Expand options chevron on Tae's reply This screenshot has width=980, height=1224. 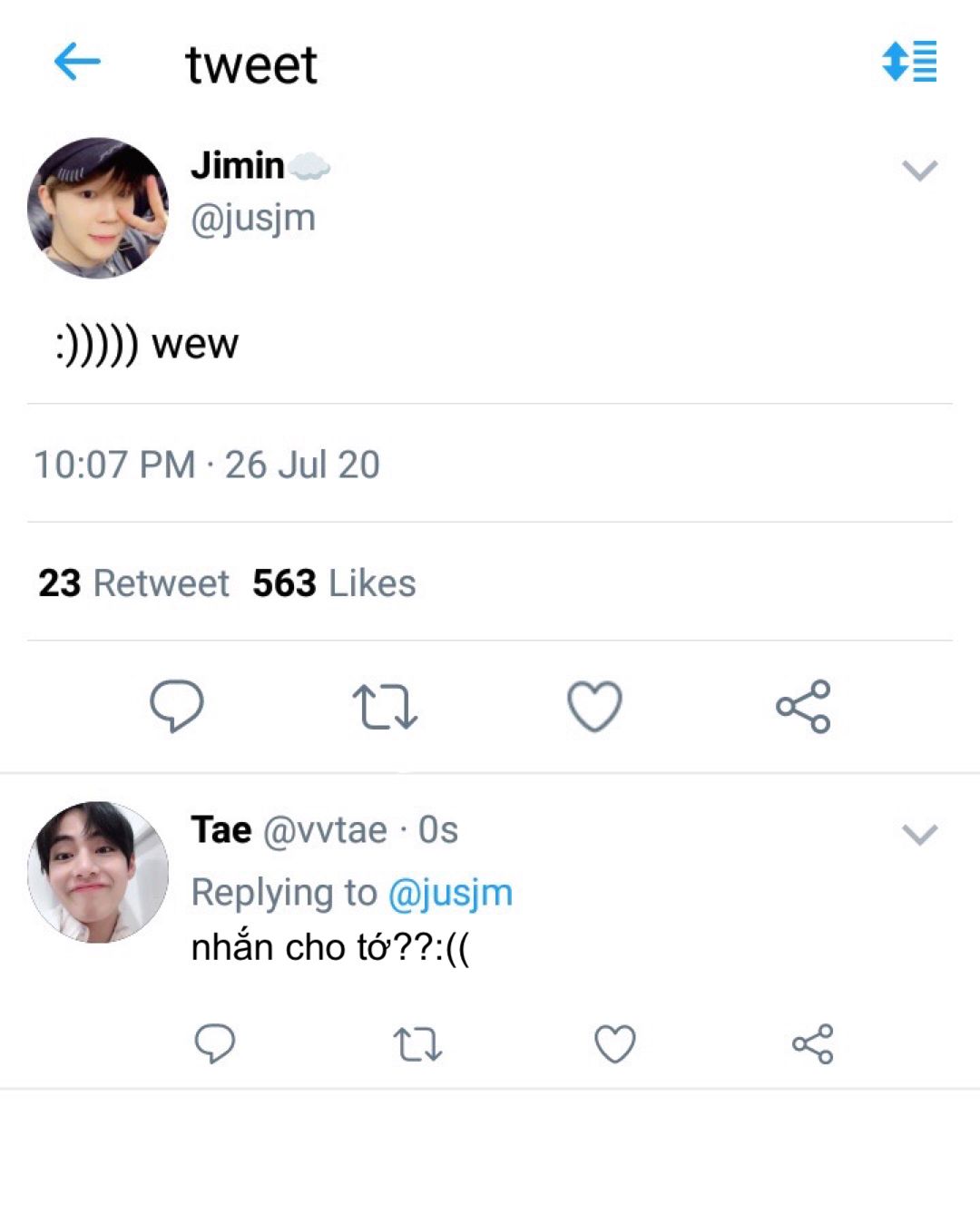click(x=919, y=834)
